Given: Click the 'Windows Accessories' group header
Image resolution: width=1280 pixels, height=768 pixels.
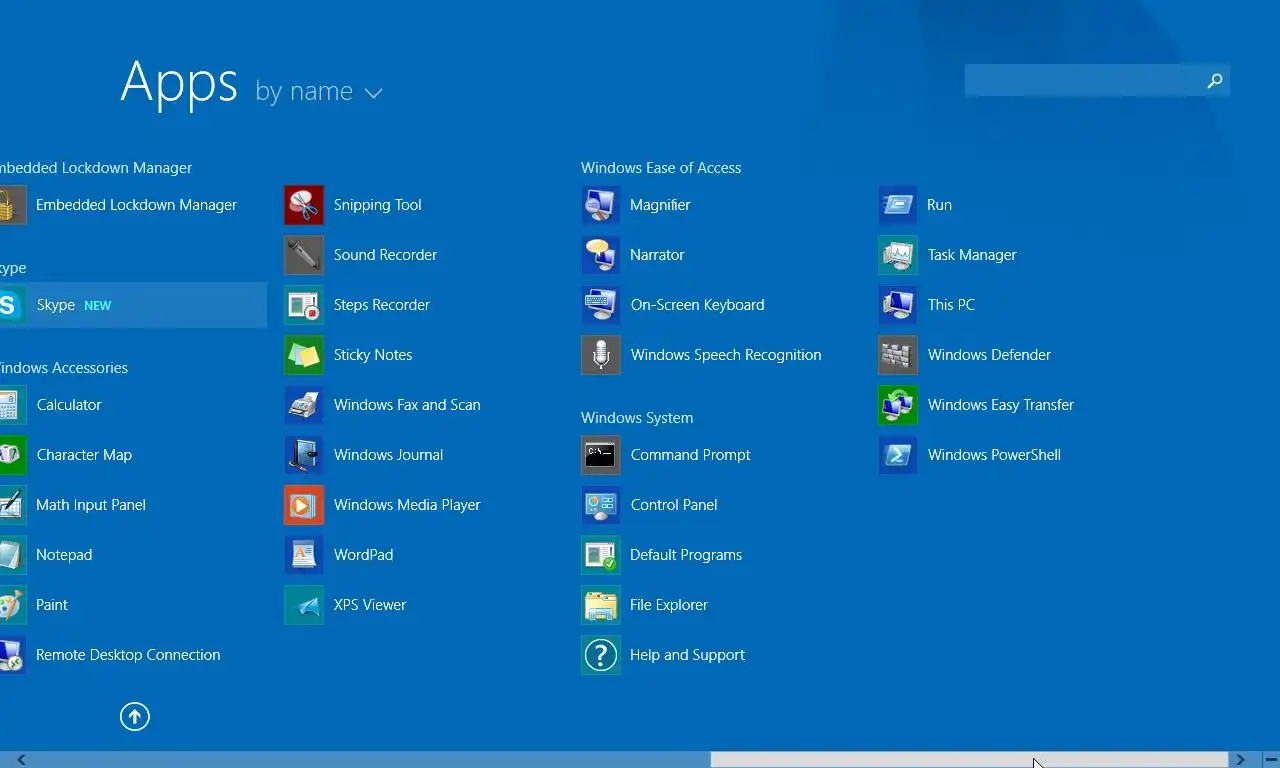Looking at the screenshot, I should (x=64, y=368).
